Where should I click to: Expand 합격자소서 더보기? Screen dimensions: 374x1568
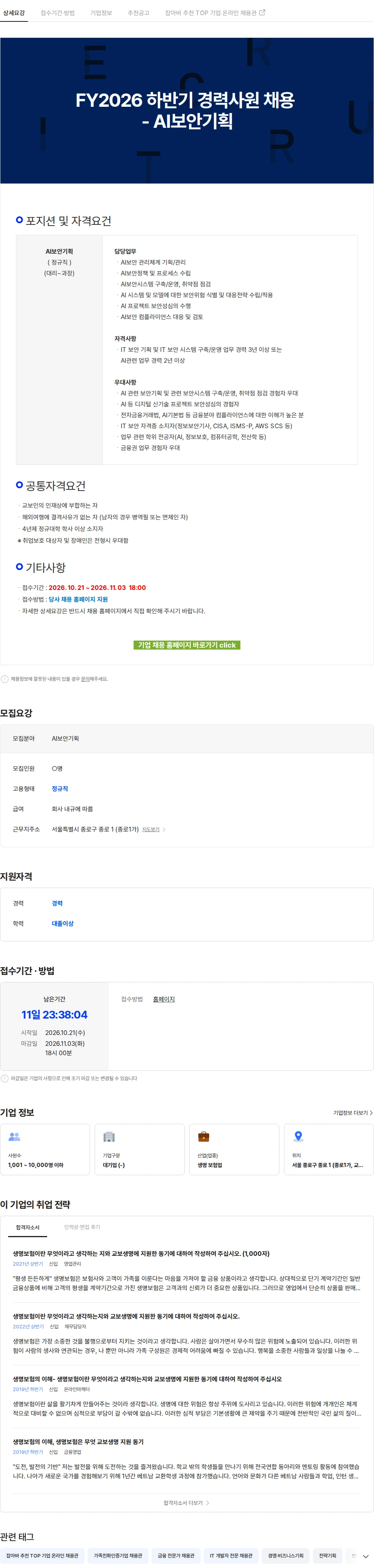187,1502
